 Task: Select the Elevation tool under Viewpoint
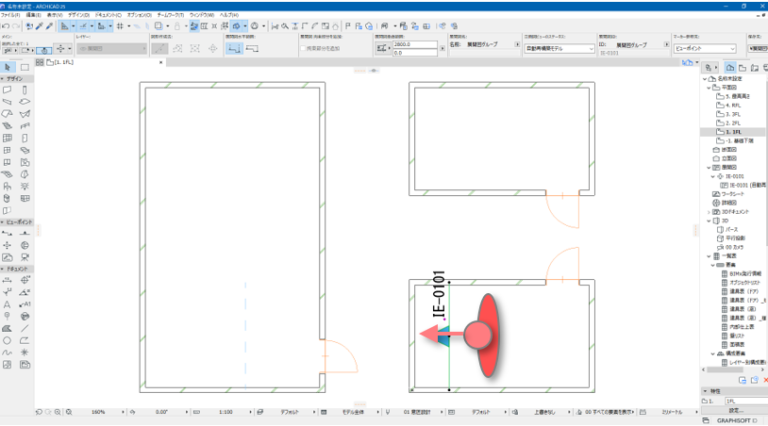tap(24, 234)
